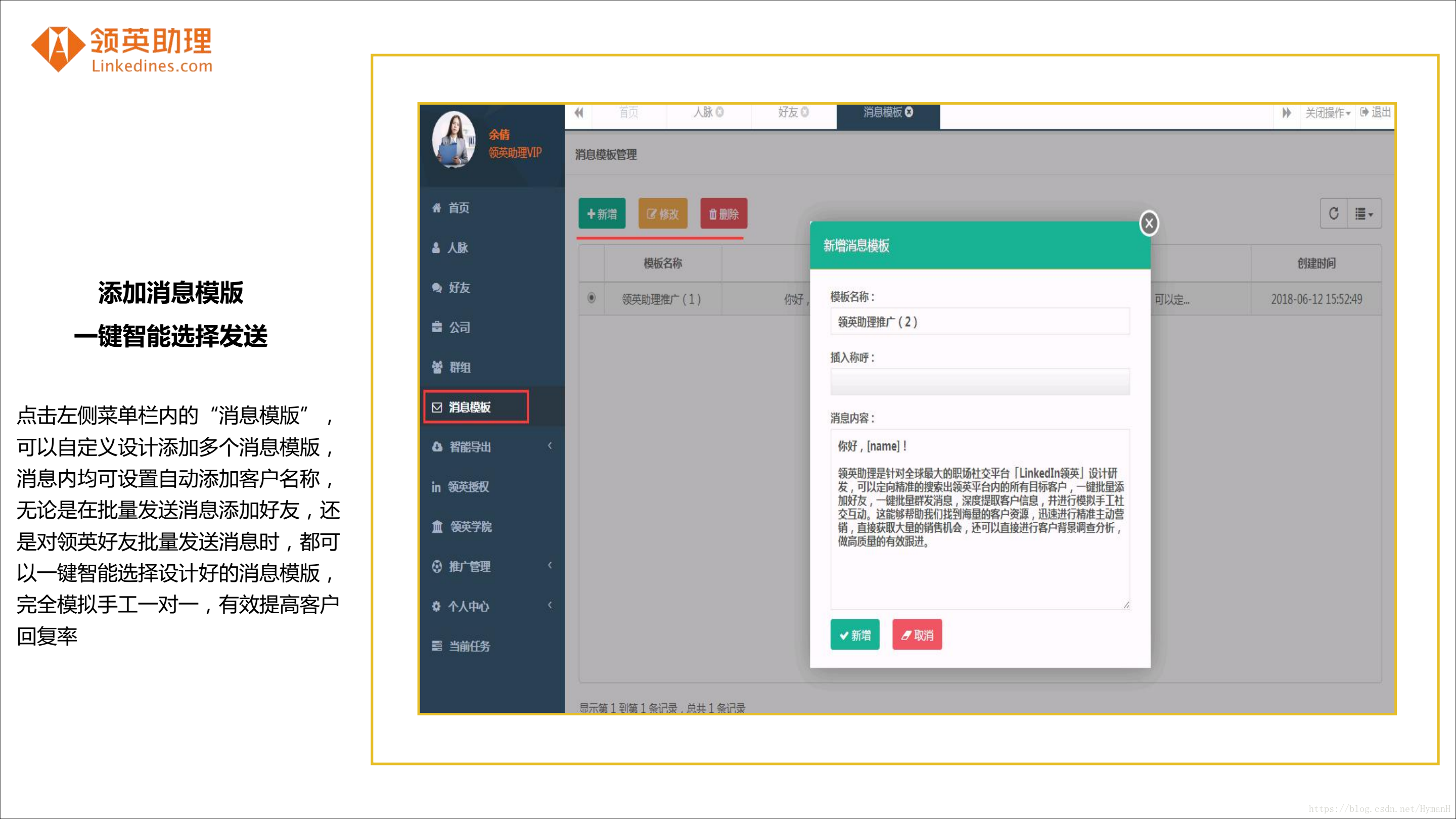Click the orange 修改 button

coord(663,214)
